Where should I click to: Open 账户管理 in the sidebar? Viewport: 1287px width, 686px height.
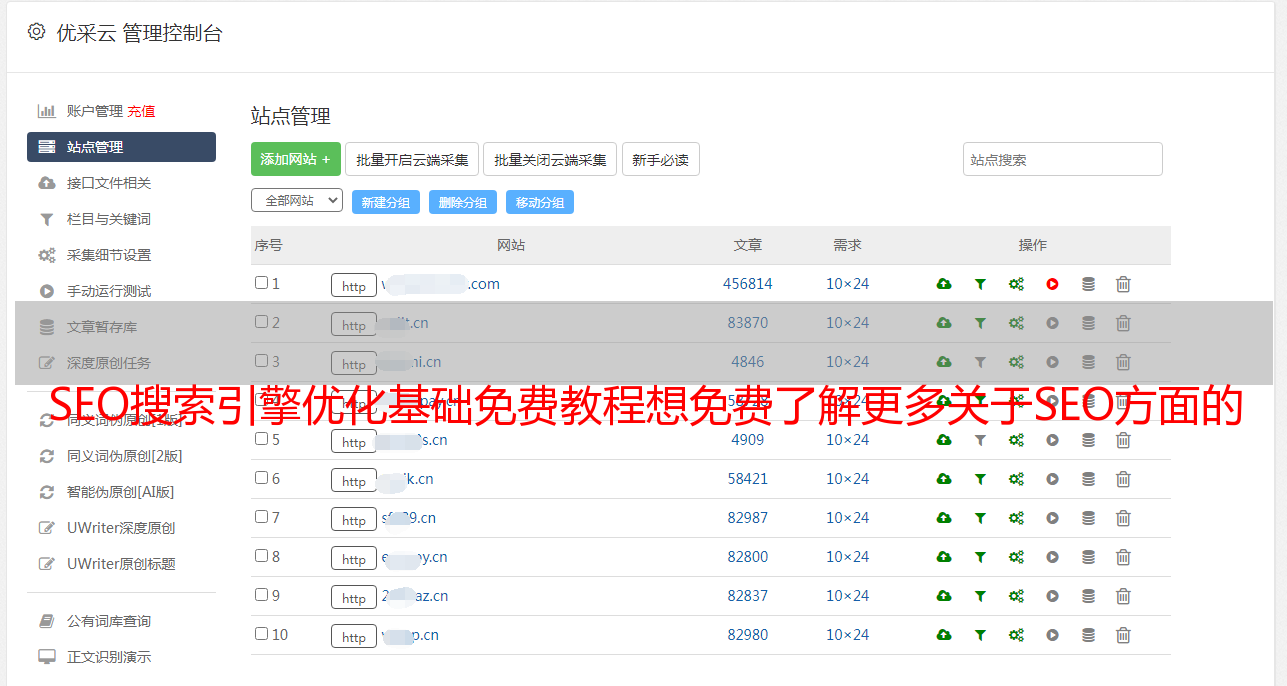[95, 111]
